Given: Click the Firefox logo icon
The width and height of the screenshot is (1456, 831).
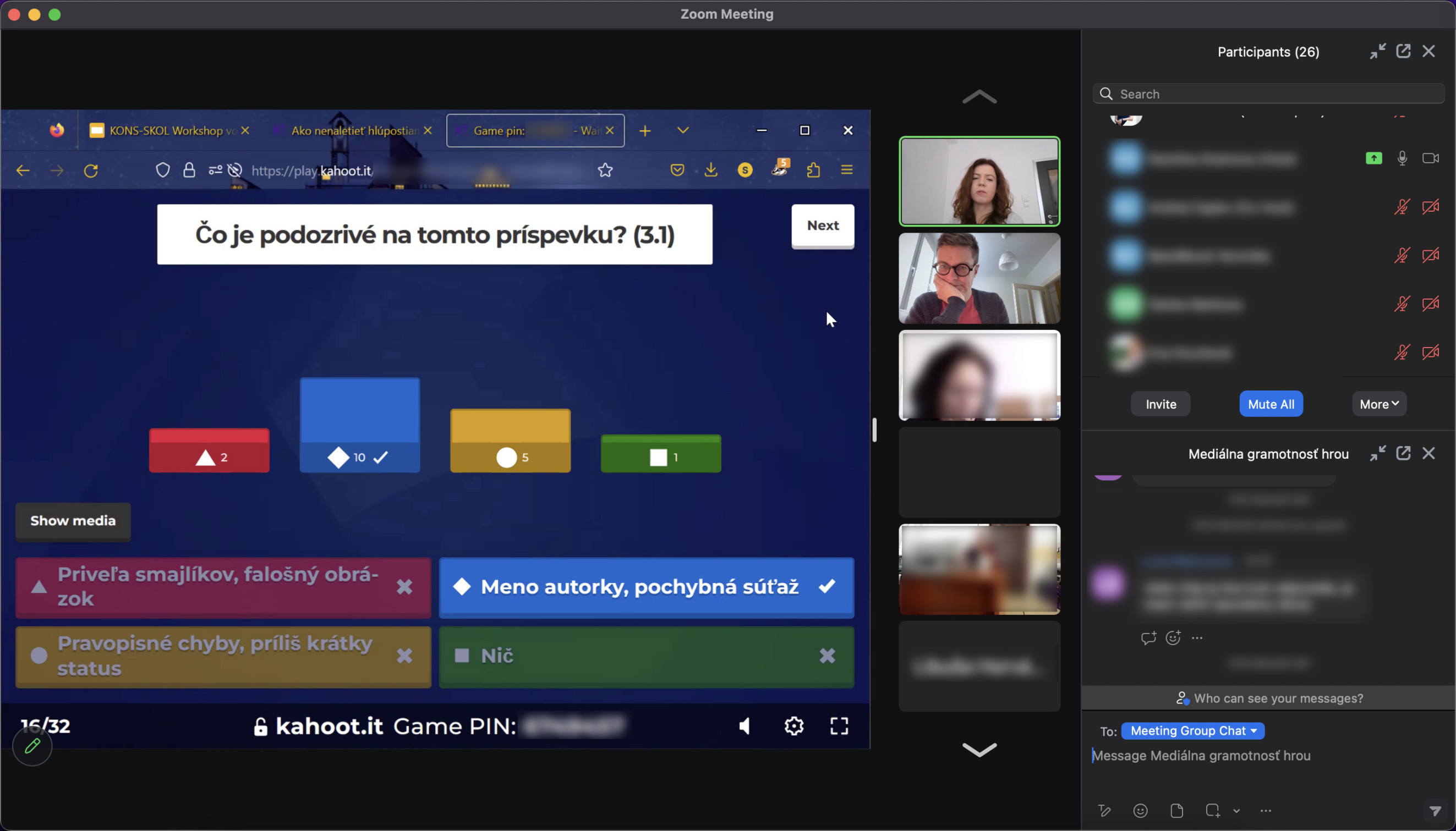Looking at the screenshot, I should click(57, 131).
